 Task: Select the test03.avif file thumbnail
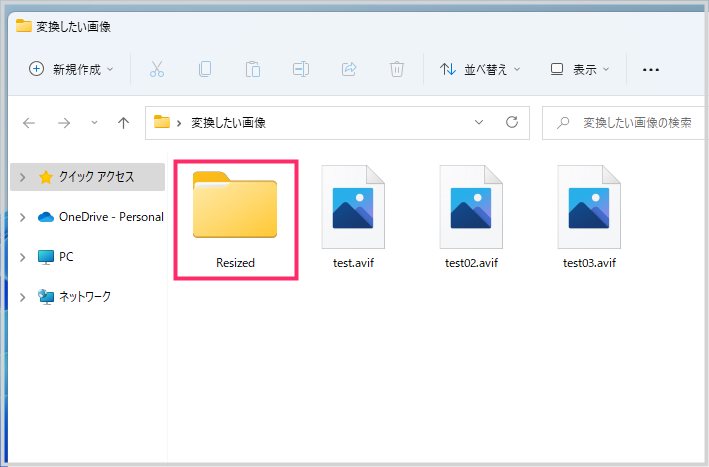point(589,207)
